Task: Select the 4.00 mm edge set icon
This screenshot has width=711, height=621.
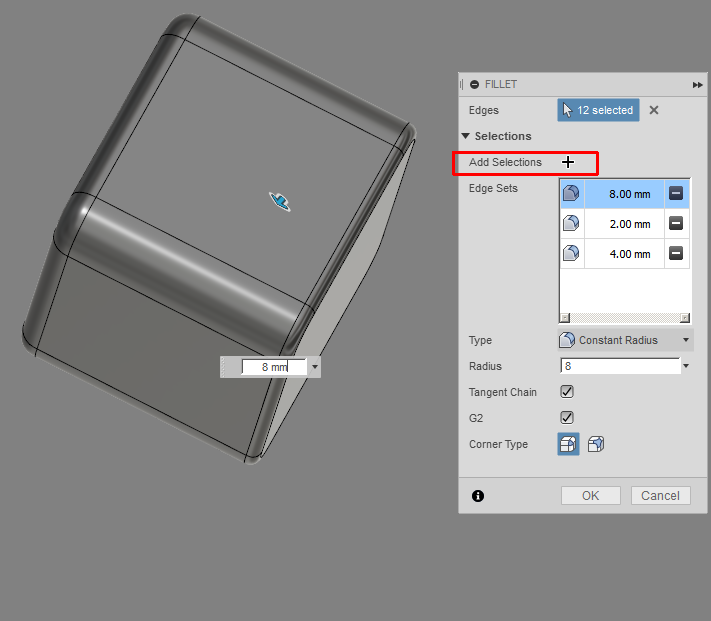Action: (x=571, y=253)
